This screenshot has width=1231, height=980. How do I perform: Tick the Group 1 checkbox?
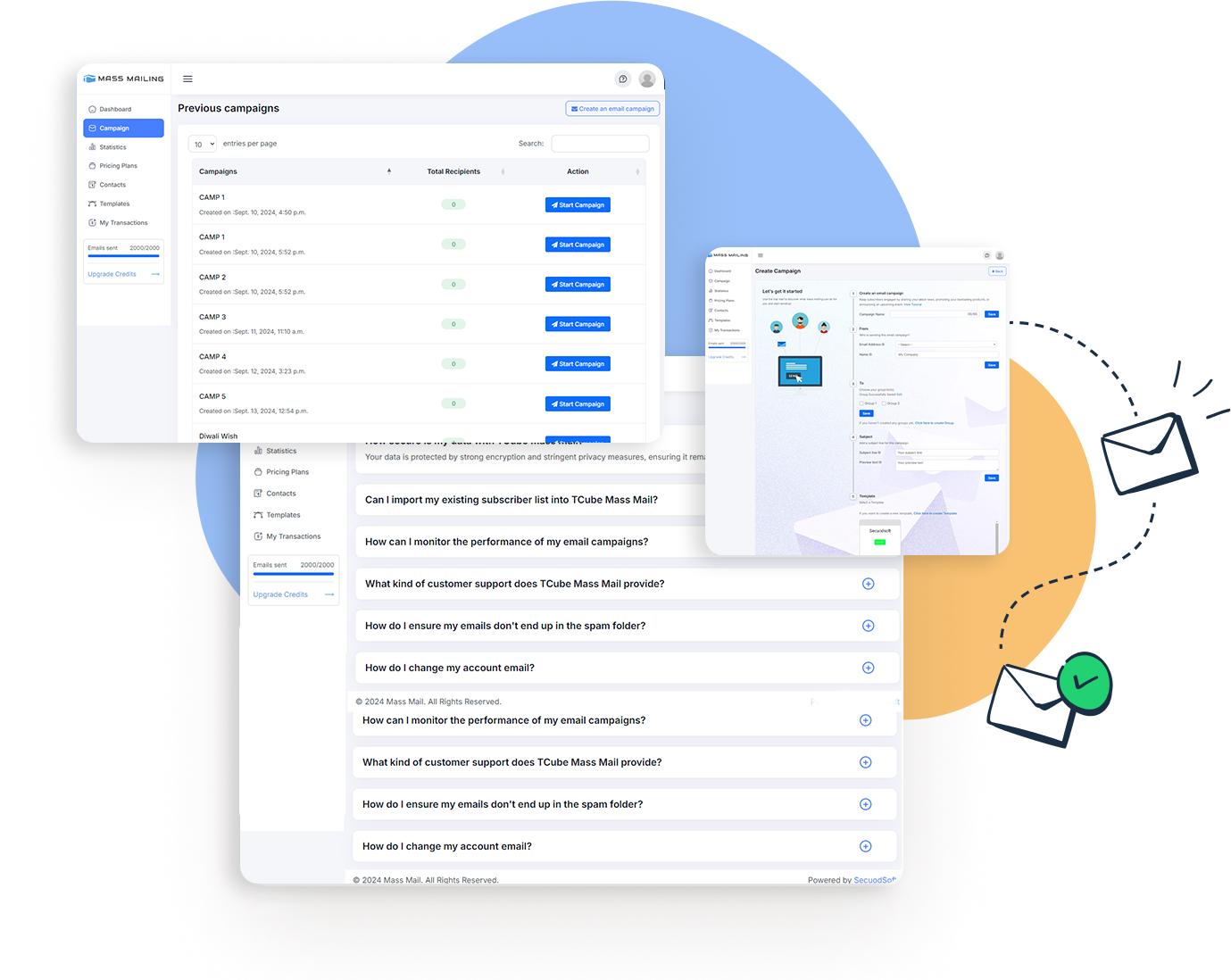pyautogui.click(x=861, y=403)
